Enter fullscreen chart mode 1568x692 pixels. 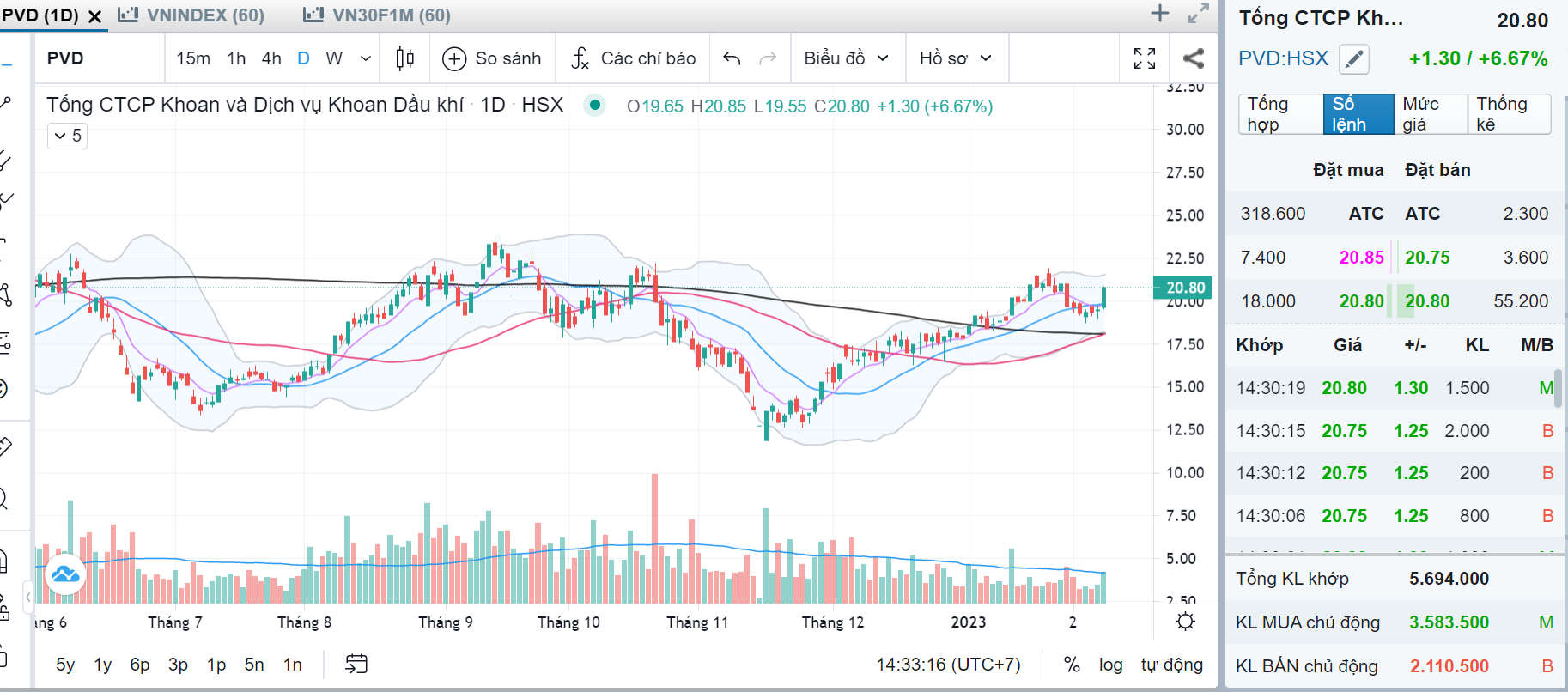coord(1145,58)
